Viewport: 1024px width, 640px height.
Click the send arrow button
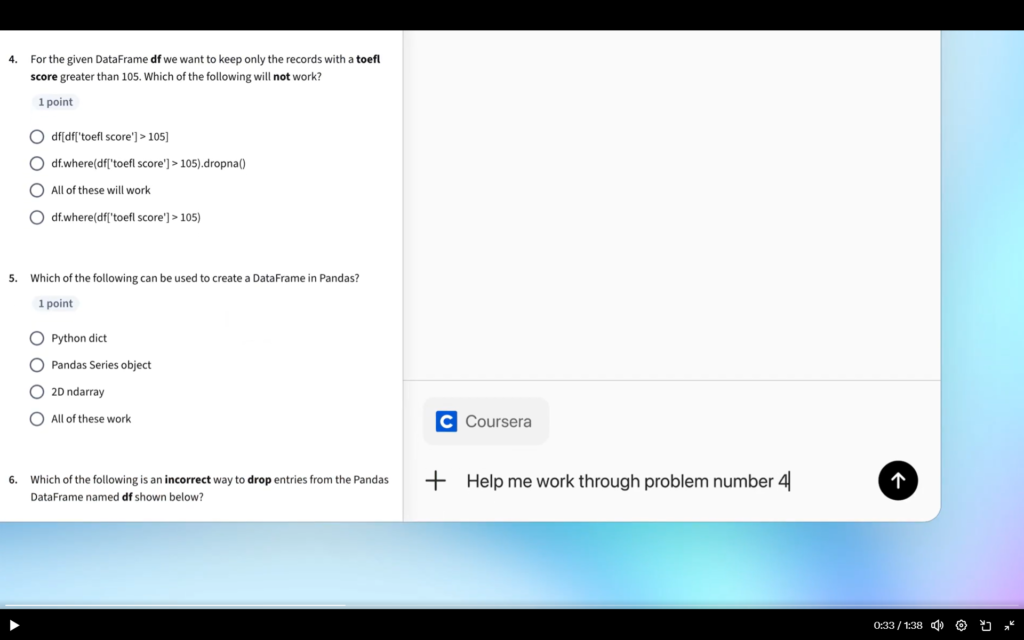click(x=897, y=481)
